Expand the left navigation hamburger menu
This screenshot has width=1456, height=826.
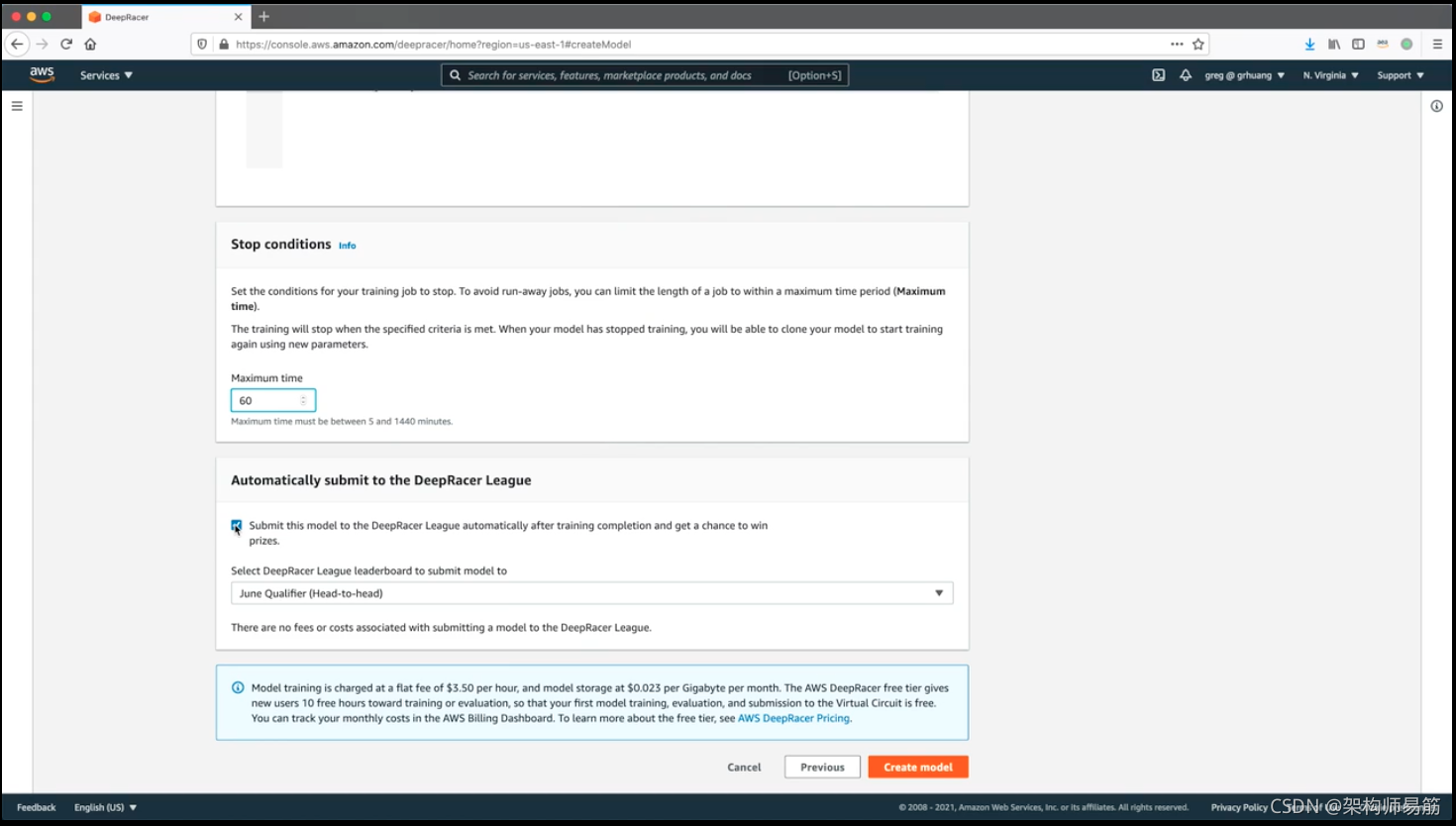pos(17,106)
